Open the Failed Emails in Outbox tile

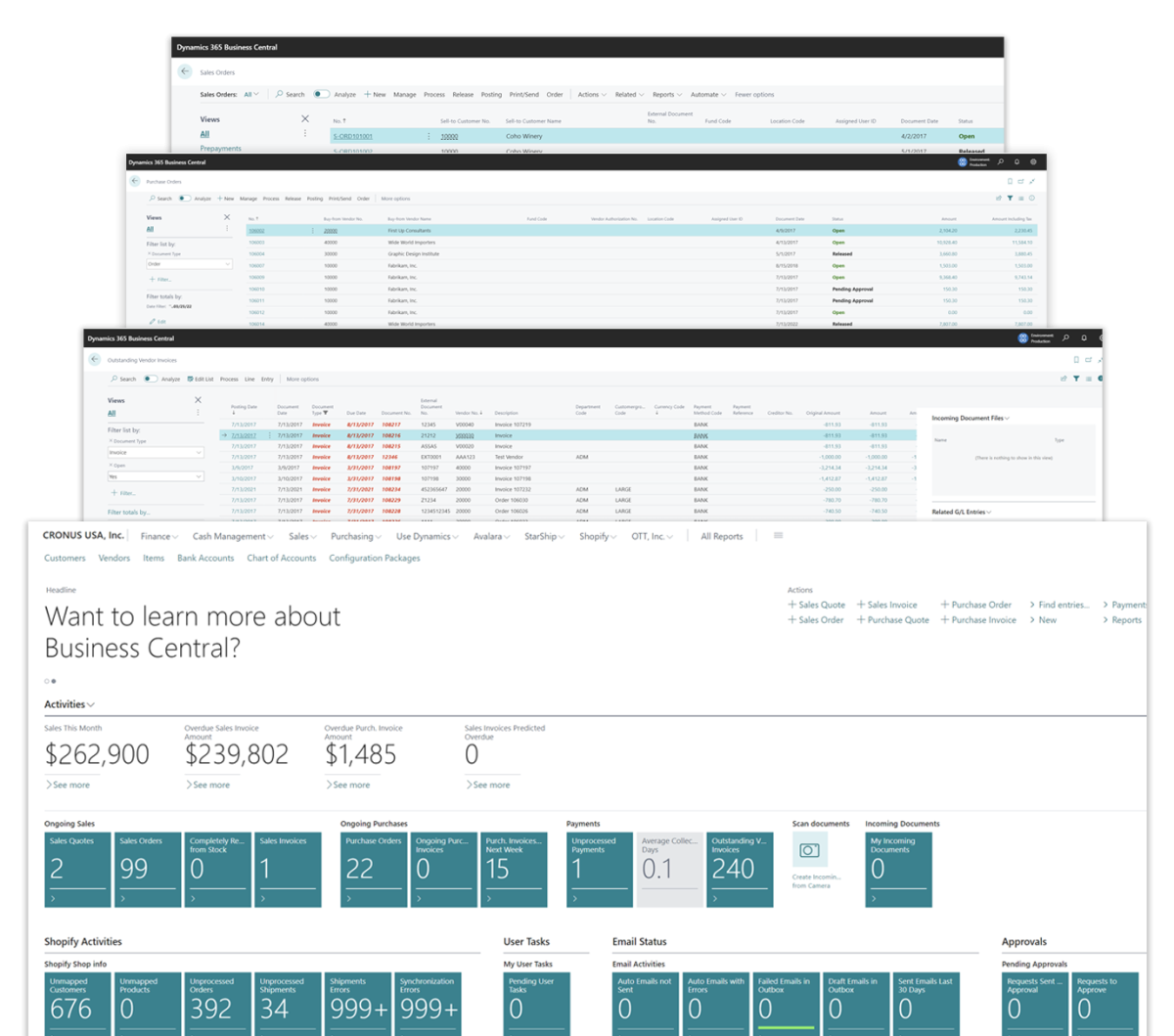(x=787, y=1002)
